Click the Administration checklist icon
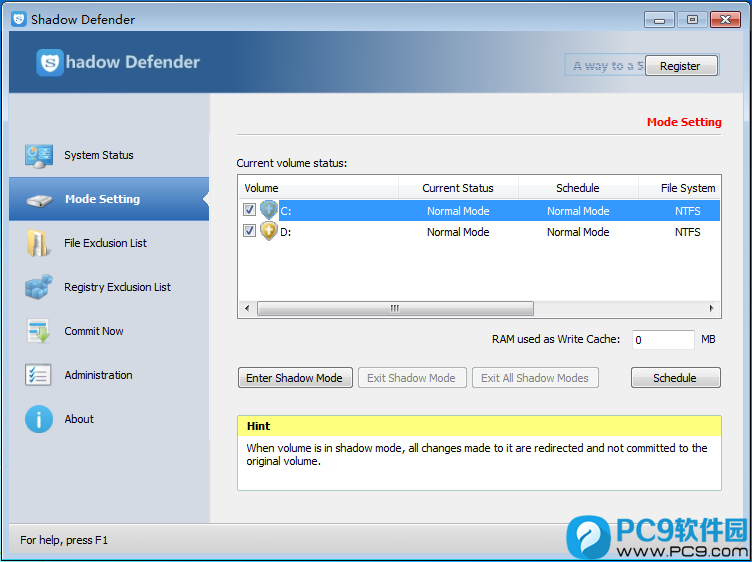Viewport: 752px width, 562px height. [38, 375]
